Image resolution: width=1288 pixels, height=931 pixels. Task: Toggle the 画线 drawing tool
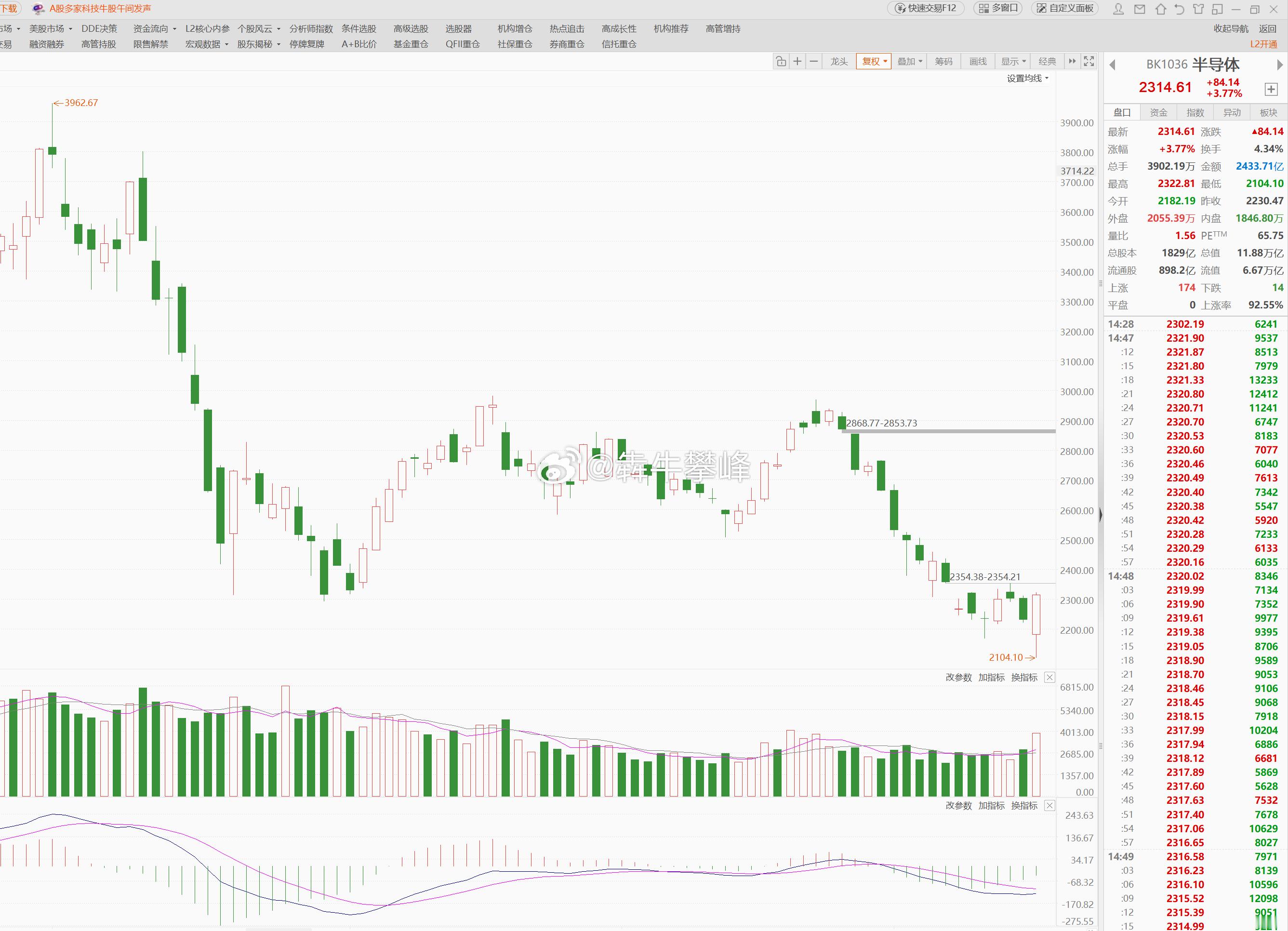978,61
